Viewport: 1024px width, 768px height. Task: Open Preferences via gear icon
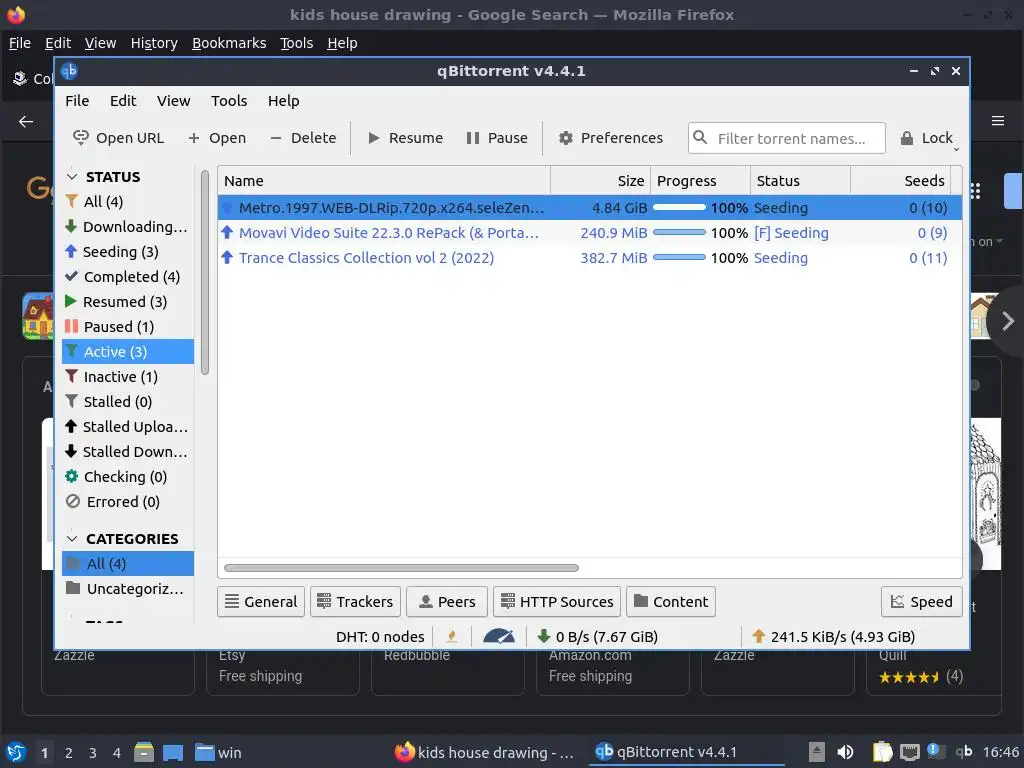click(566, 138)
